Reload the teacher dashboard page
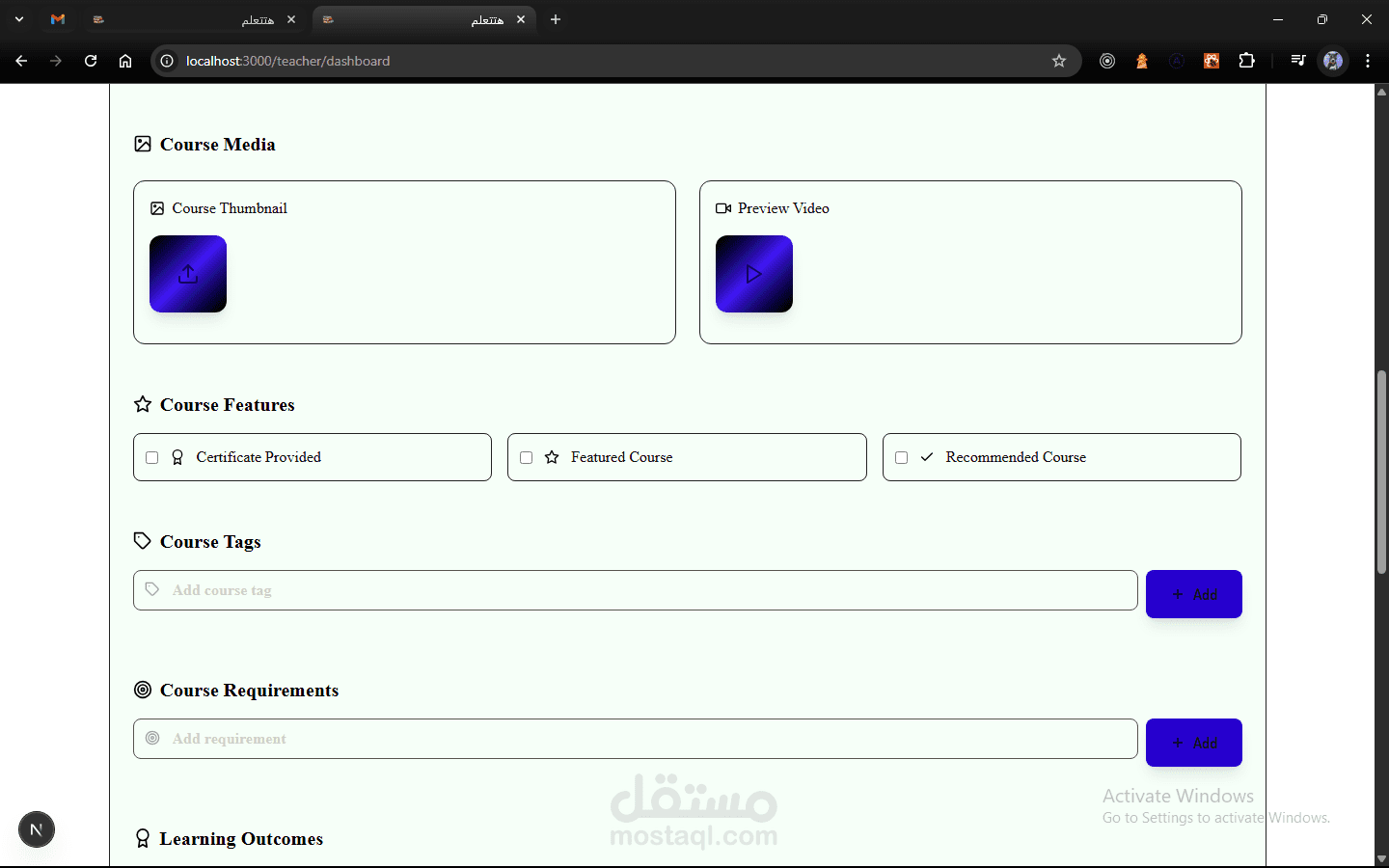1389x868 pixels. pos(91,61)
